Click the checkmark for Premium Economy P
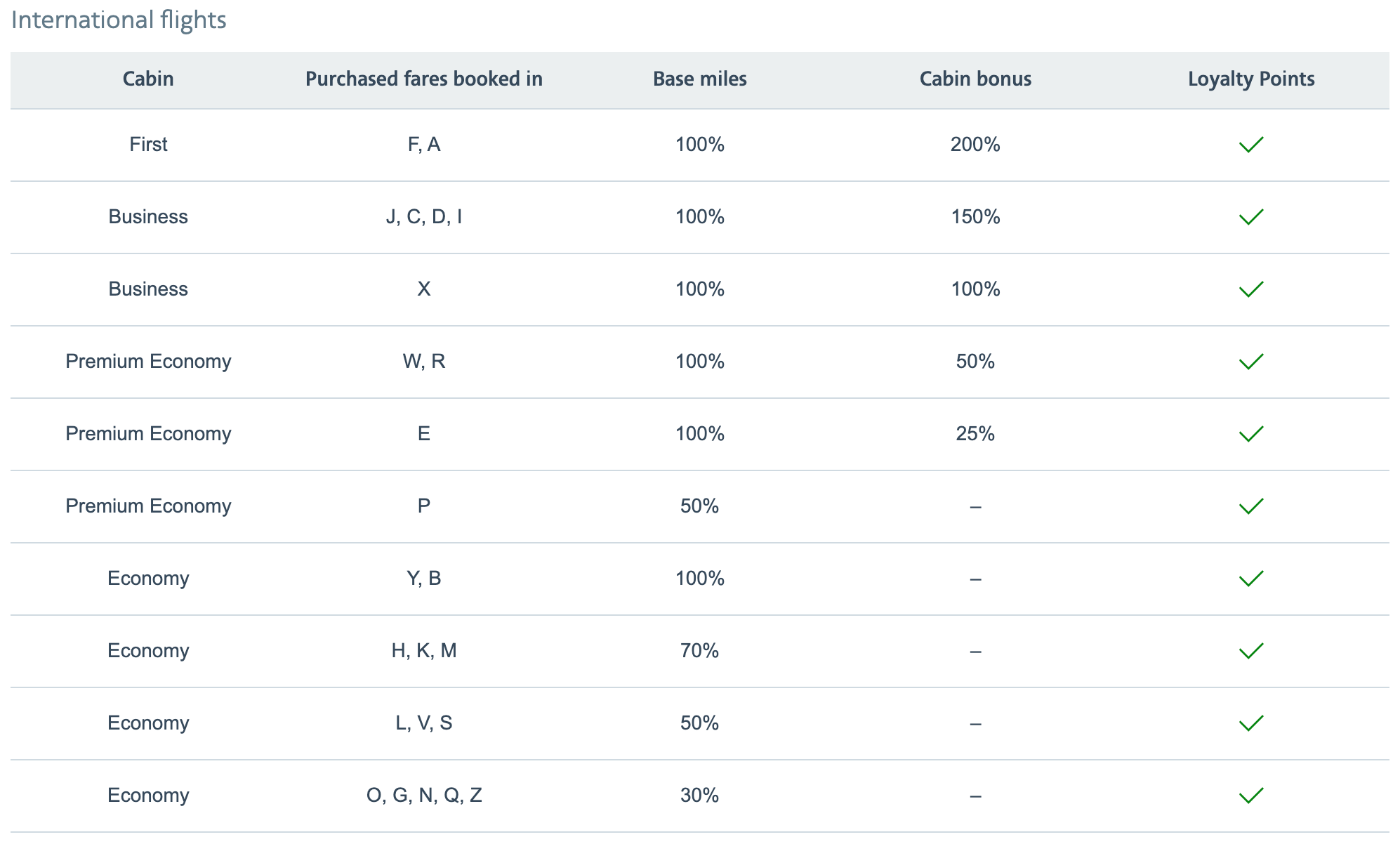The image size is (1400, 844). click(x=1251, y=506)
